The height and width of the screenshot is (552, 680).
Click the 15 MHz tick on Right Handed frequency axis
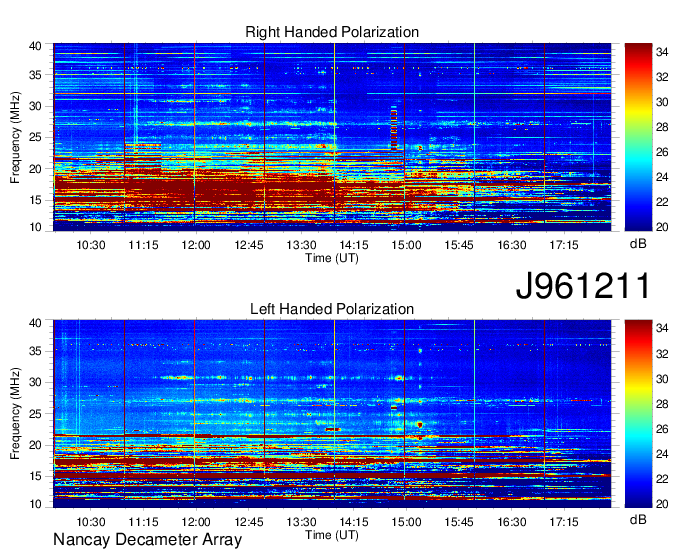tap(35, 200)
